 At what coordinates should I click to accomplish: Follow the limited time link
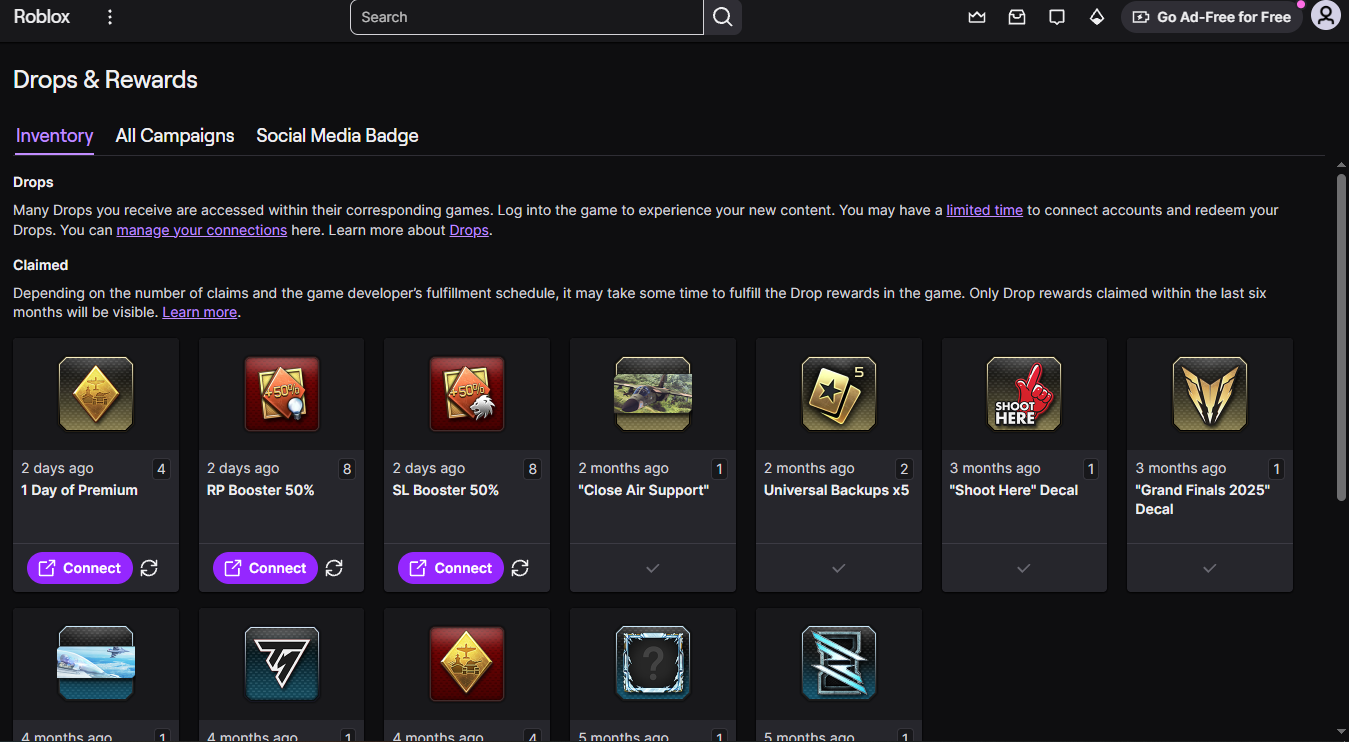[x=984, y=210]
